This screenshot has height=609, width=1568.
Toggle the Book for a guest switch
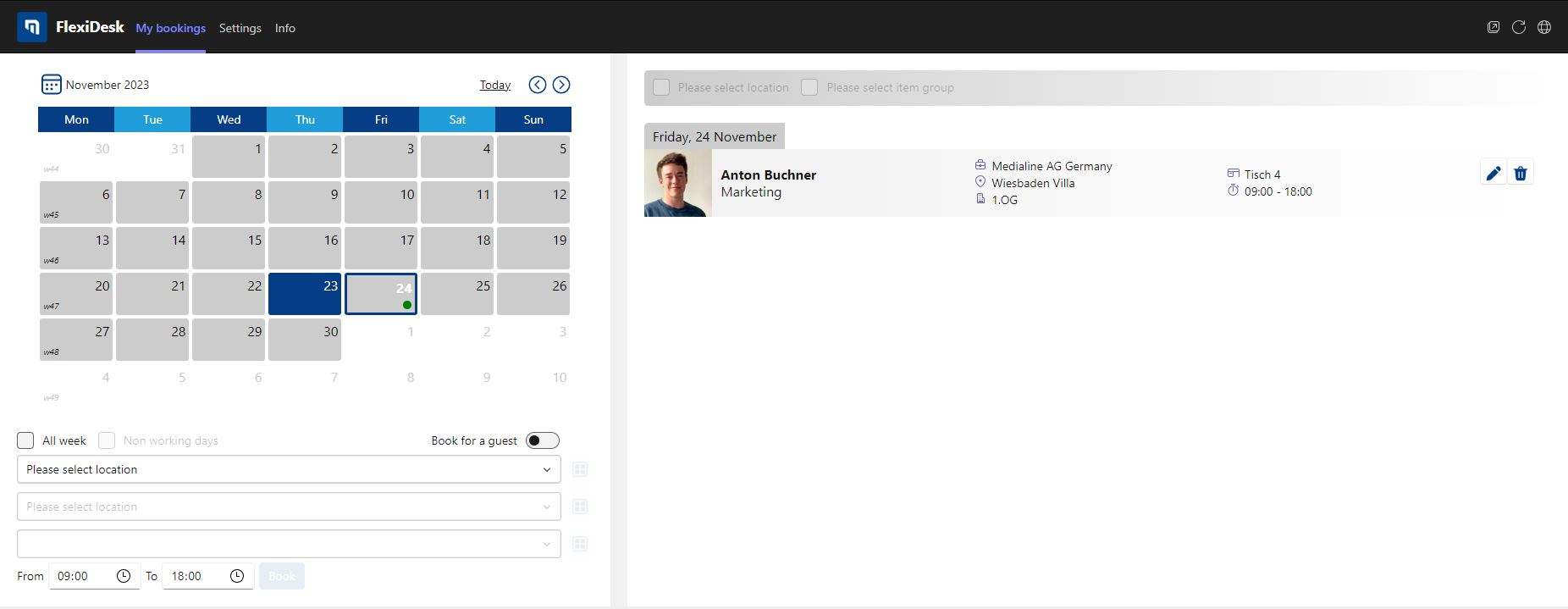543,440
